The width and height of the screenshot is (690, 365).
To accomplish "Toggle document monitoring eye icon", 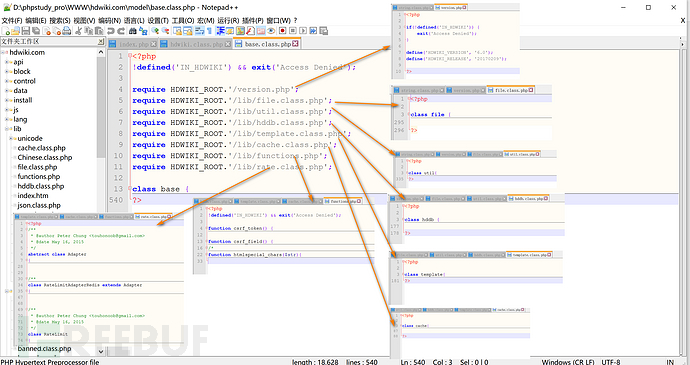I will tap(271, 31).
